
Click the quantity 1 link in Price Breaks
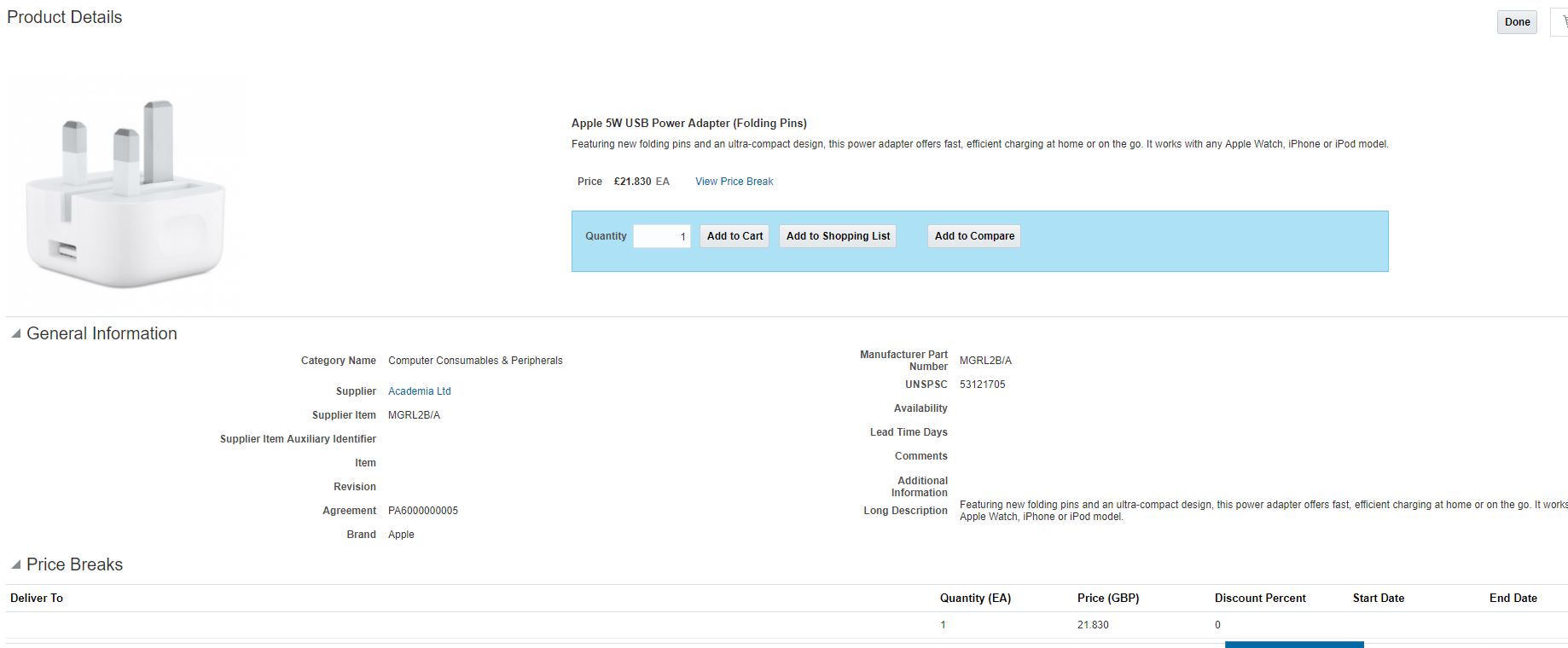pos(943,625)
